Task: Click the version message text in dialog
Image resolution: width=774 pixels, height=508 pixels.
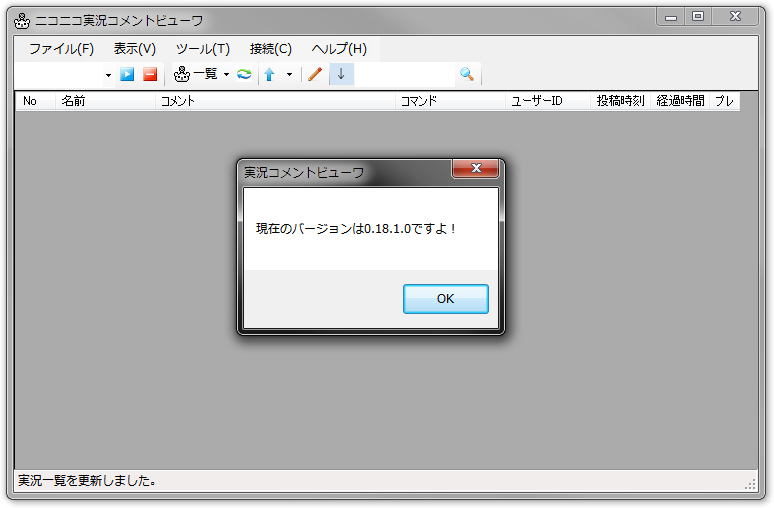Action: click(x=355, y=229)
